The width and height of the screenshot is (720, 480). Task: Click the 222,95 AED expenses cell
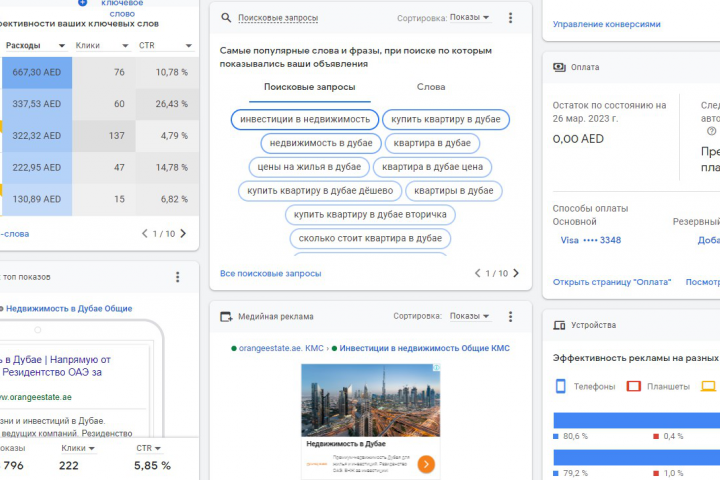tap(37, 168)
